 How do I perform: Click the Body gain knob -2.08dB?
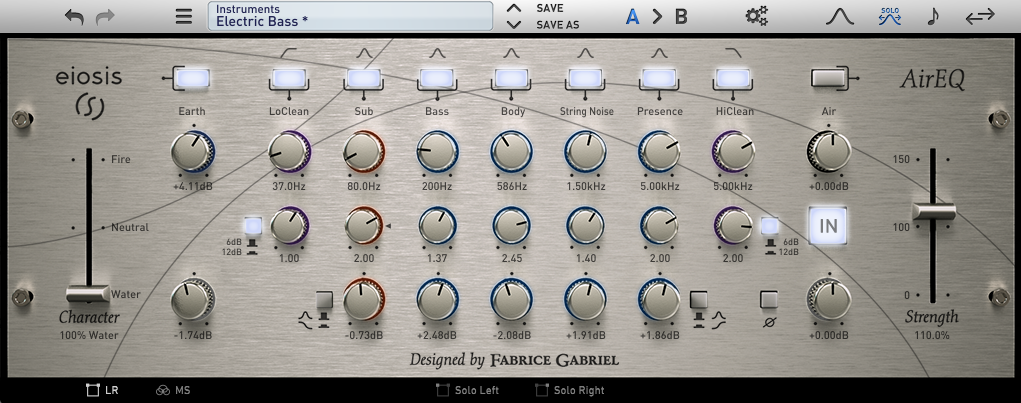(x=512, y=299)
